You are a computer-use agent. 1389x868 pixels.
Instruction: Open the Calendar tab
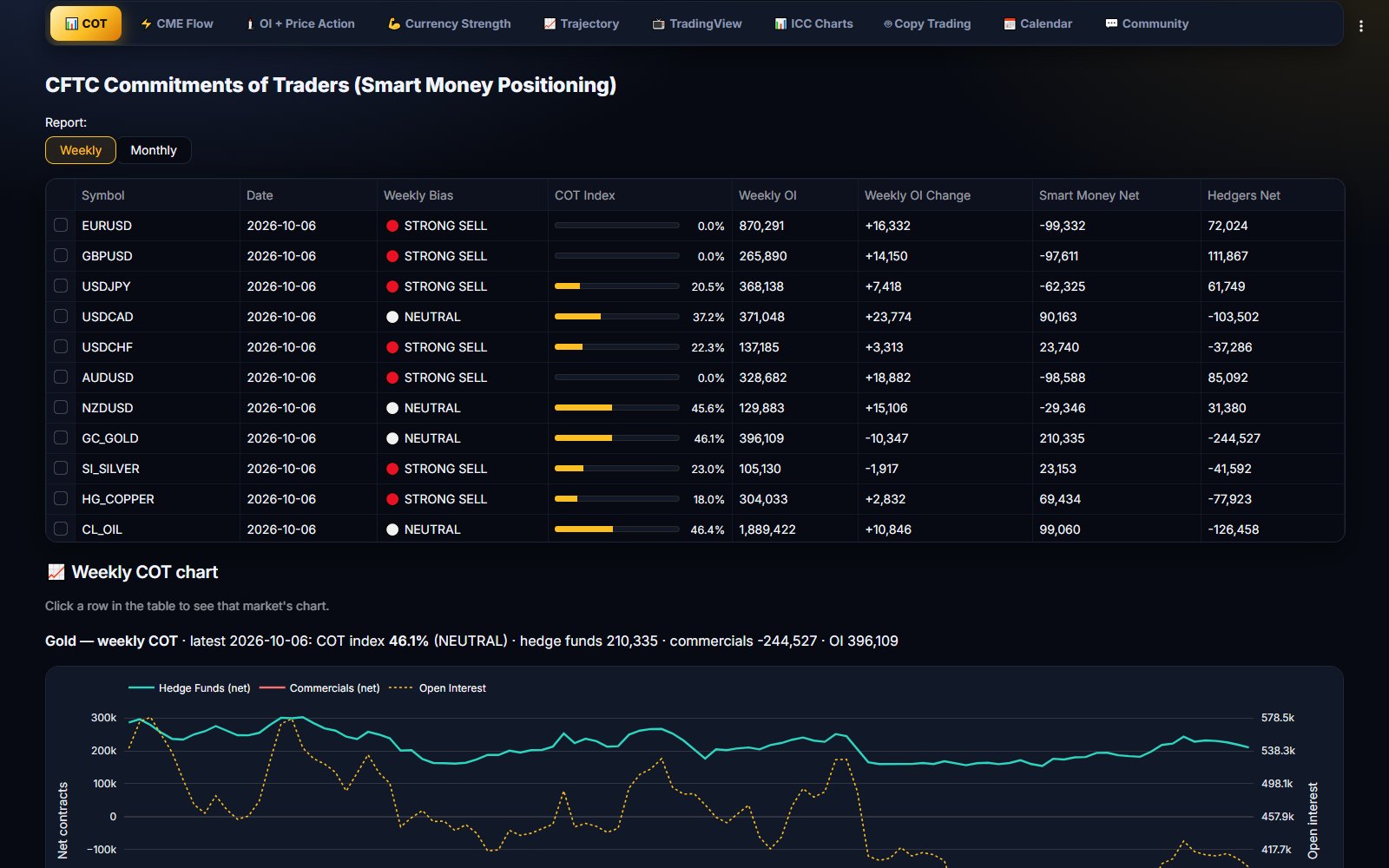(1037, 23)
